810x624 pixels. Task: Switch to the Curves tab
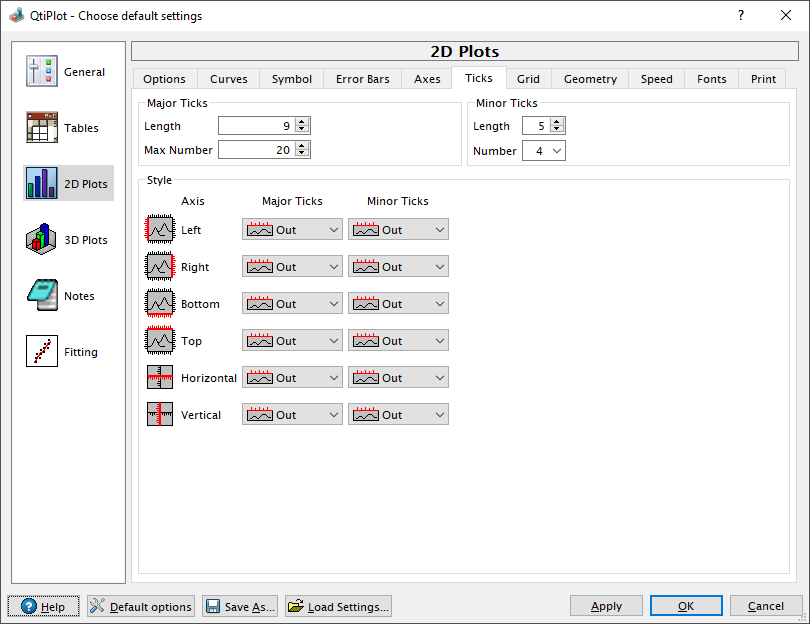(x=228, y=79)
